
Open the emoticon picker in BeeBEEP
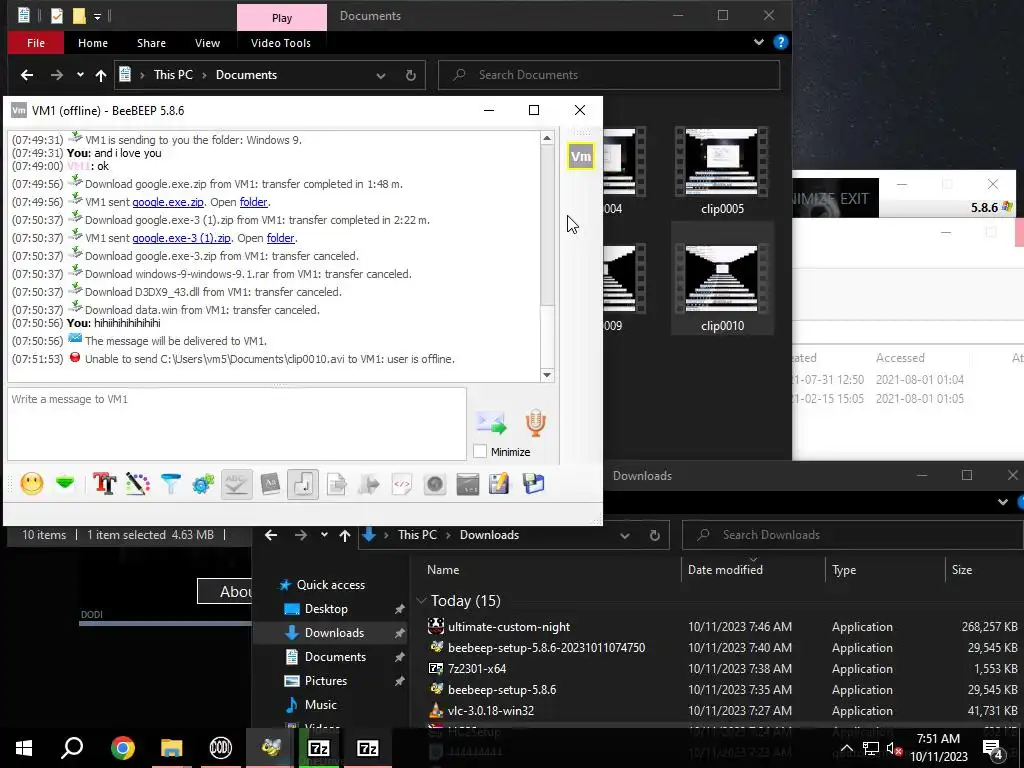tap(31, 484)
